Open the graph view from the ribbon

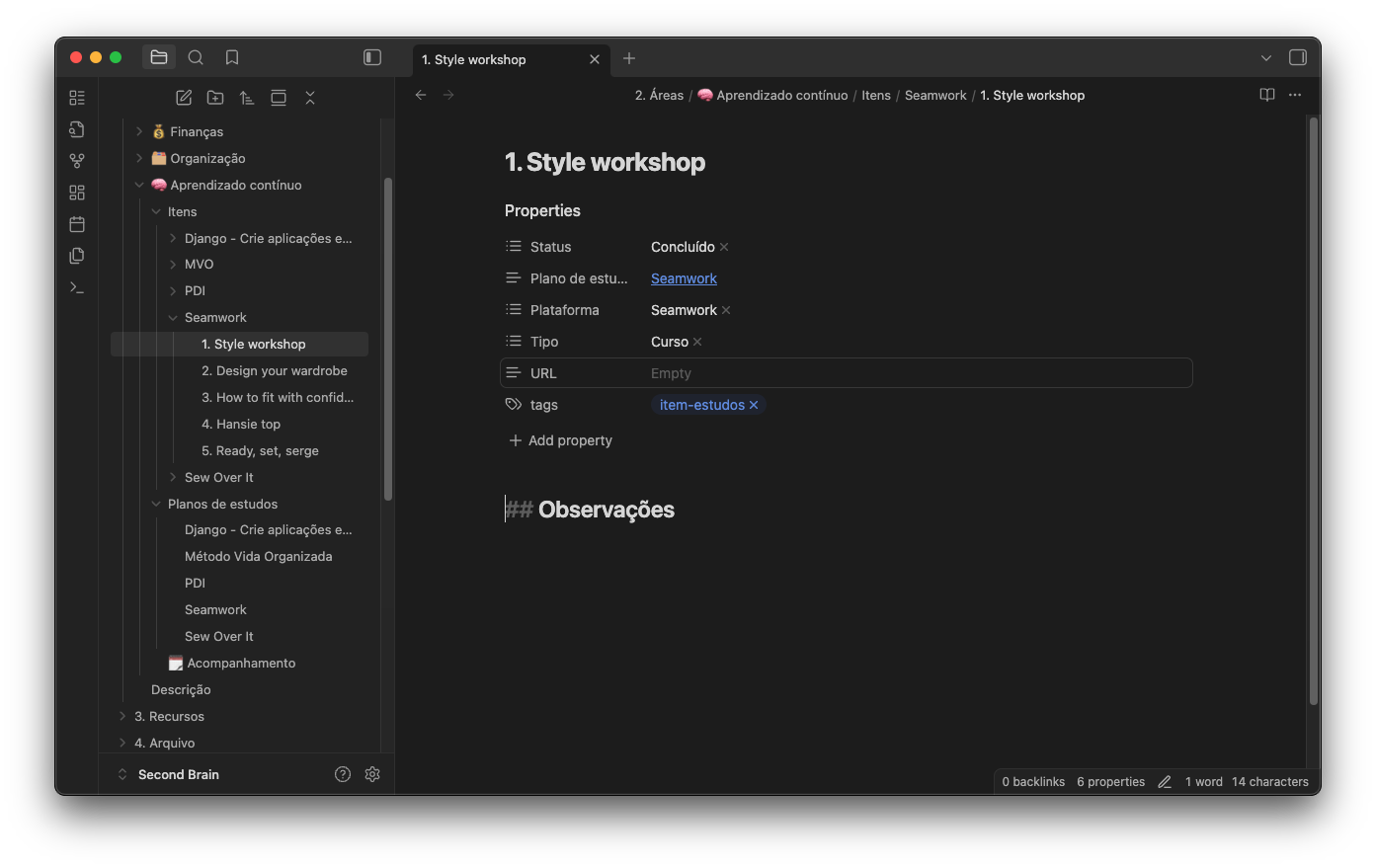coord(77,161)
